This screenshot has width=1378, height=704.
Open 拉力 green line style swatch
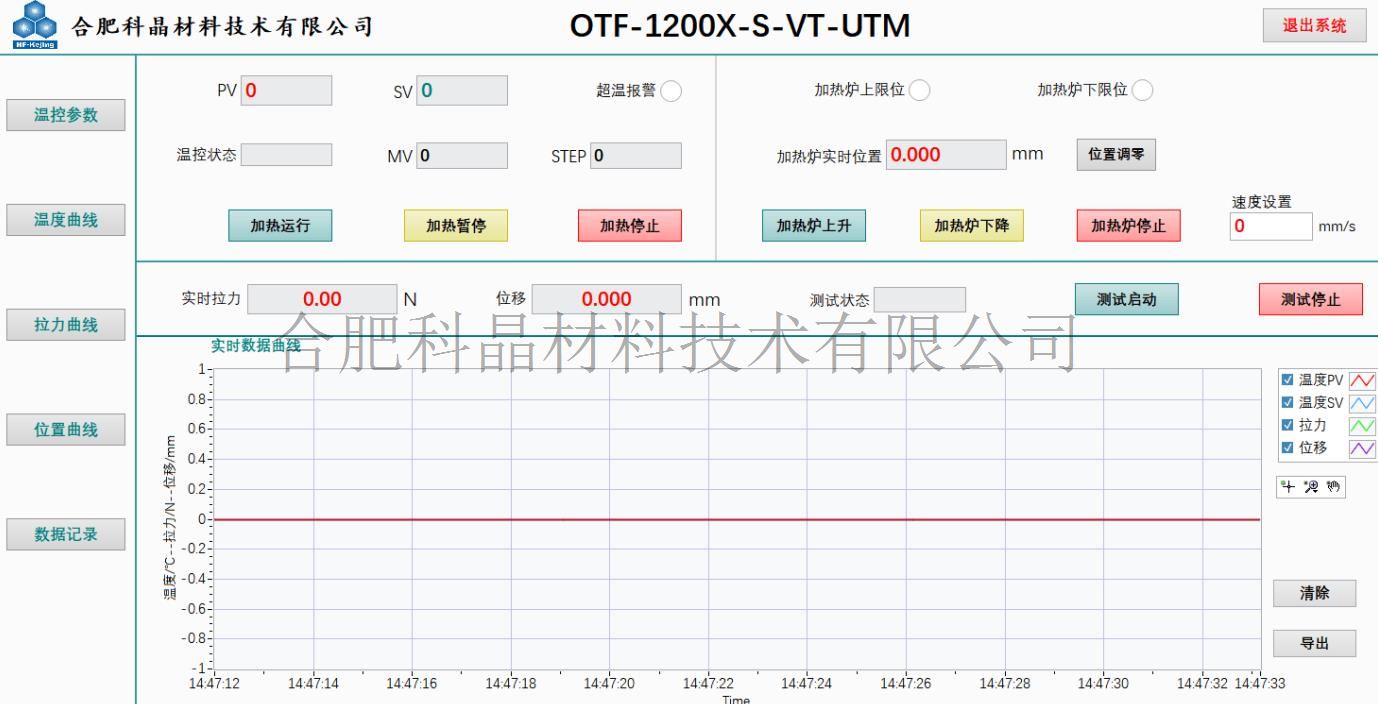pos(1362,426)
